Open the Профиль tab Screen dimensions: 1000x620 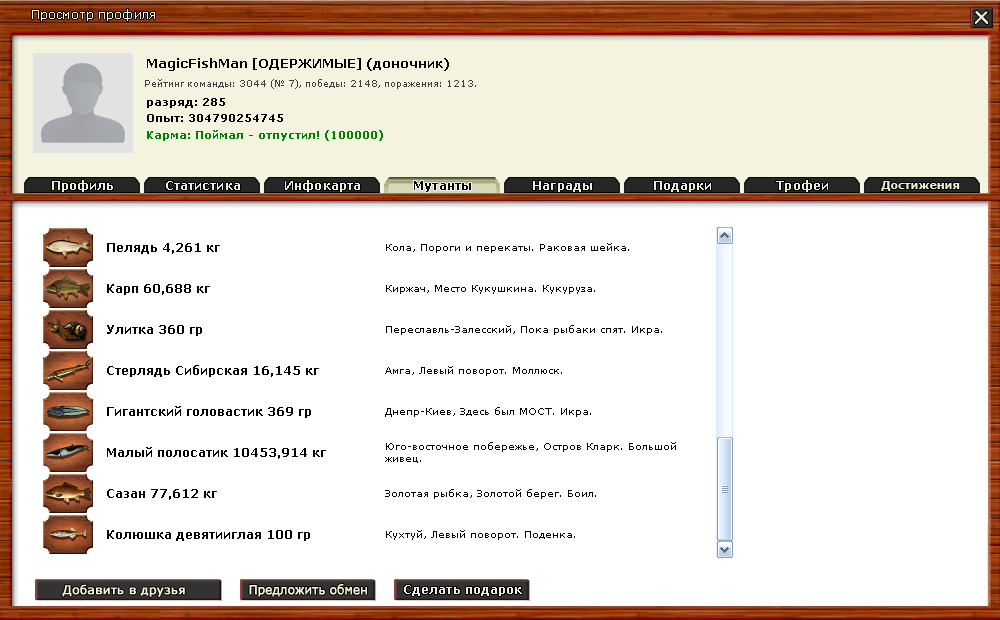pyautogui.click(x=82, y=185)
